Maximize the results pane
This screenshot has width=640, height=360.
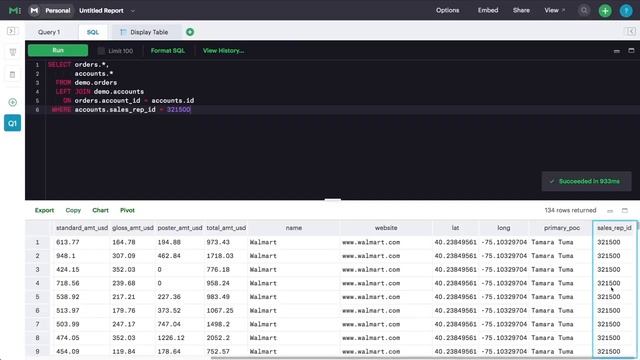pos(624,210)
